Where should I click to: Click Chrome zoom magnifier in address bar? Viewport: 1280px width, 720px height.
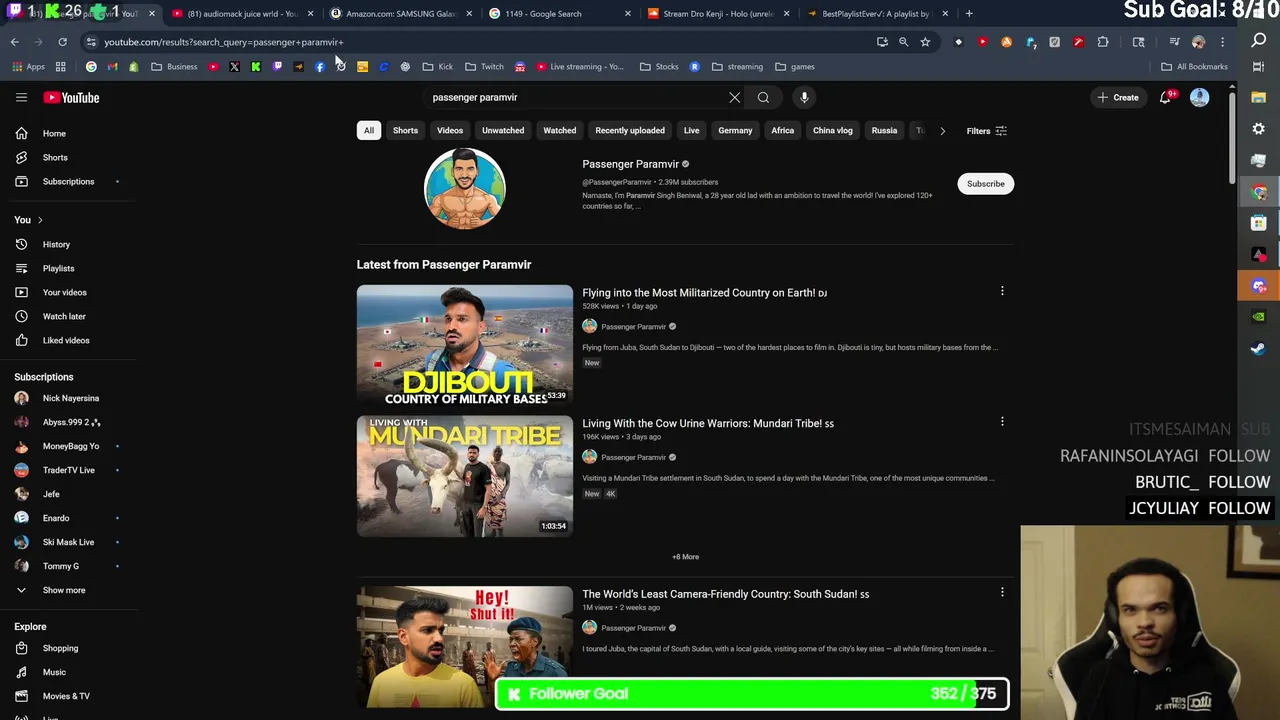903,42
